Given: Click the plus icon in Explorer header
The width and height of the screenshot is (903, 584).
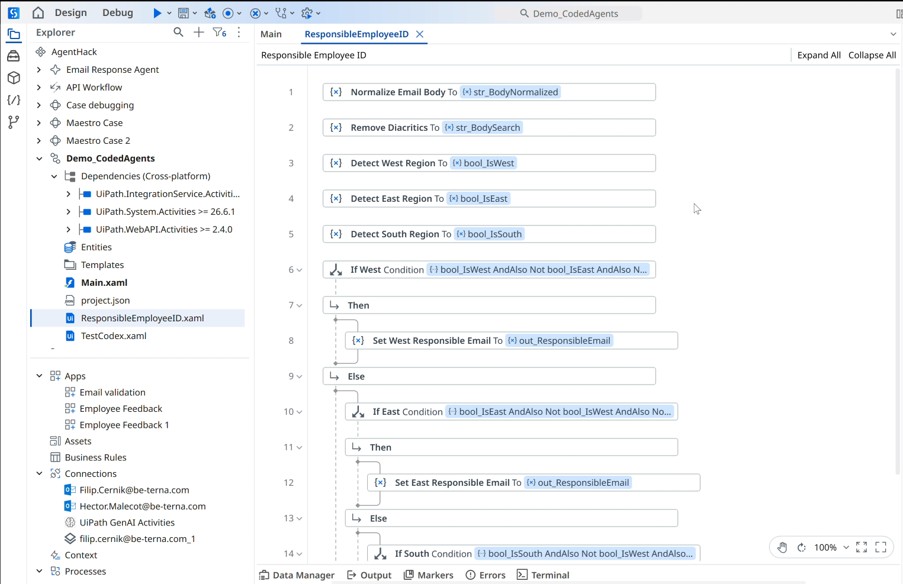Looking at the screenshot, I should pyautogui.click(x=199, y=32).
